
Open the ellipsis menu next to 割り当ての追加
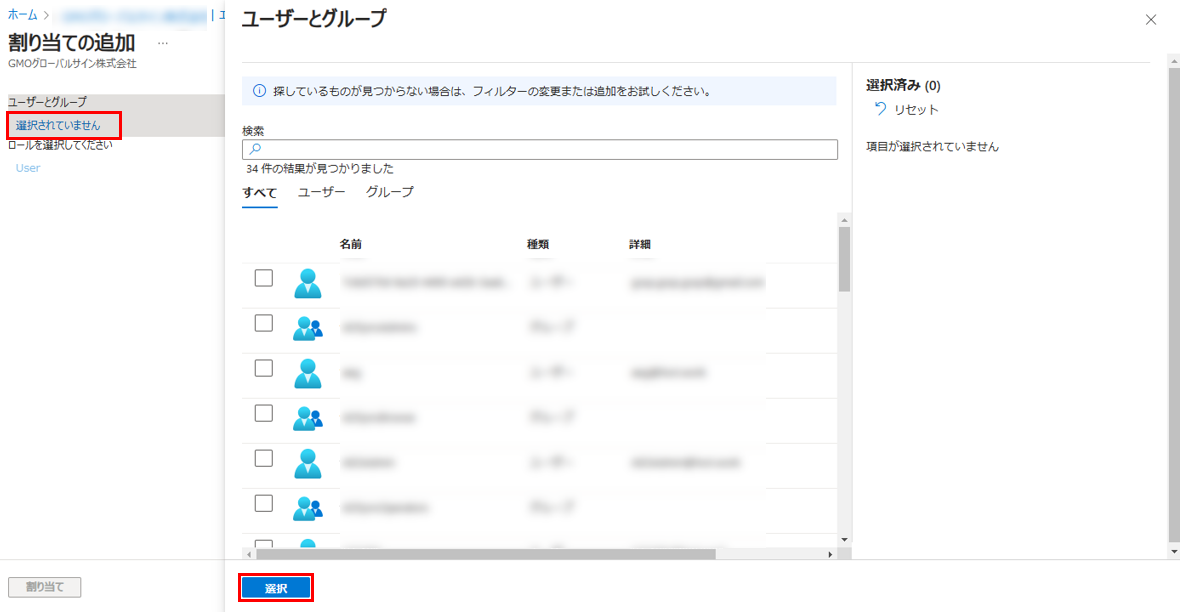click(x=162, y=43)
